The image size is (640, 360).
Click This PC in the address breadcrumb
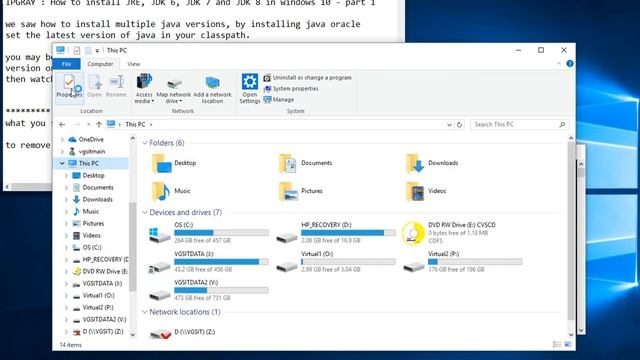click(x=135, y=124)
